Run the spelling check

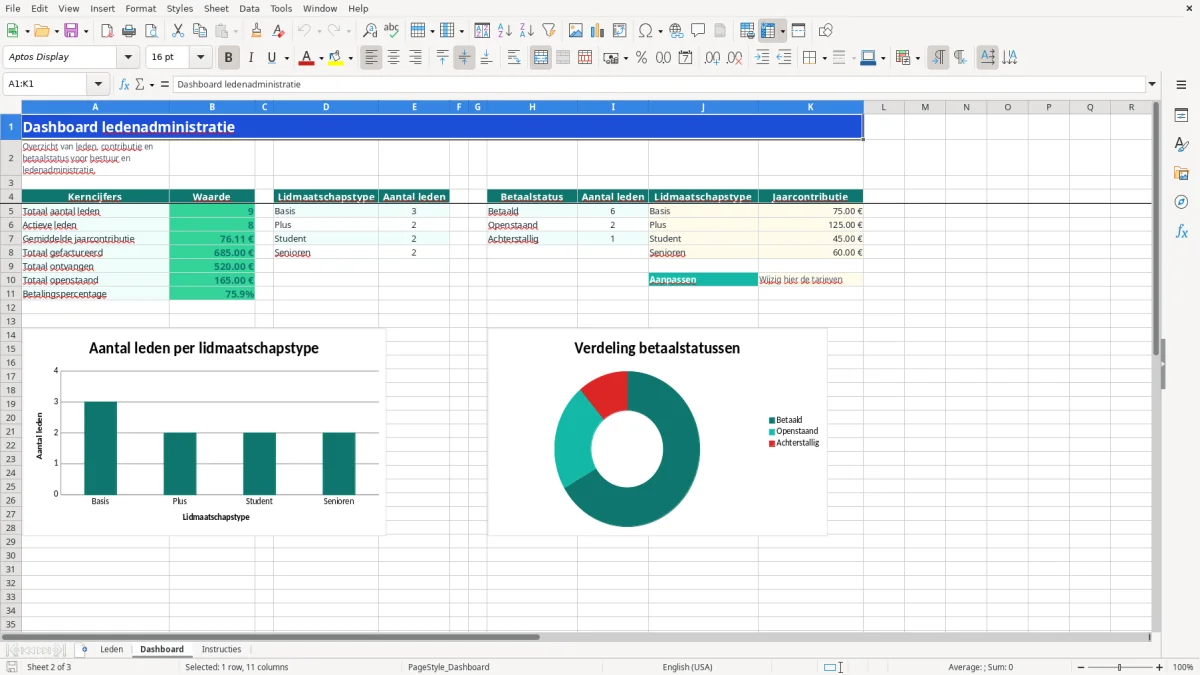point(392,31)
